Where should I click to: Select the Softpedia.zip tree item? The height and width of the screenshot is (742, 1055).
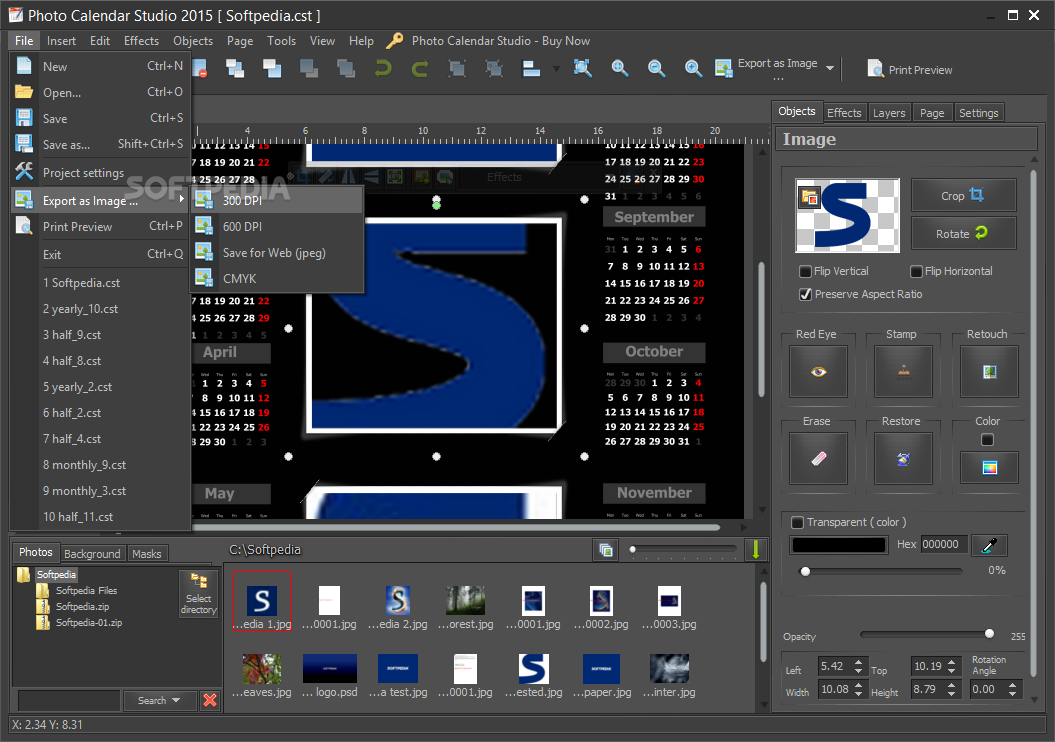pos(82,606)
